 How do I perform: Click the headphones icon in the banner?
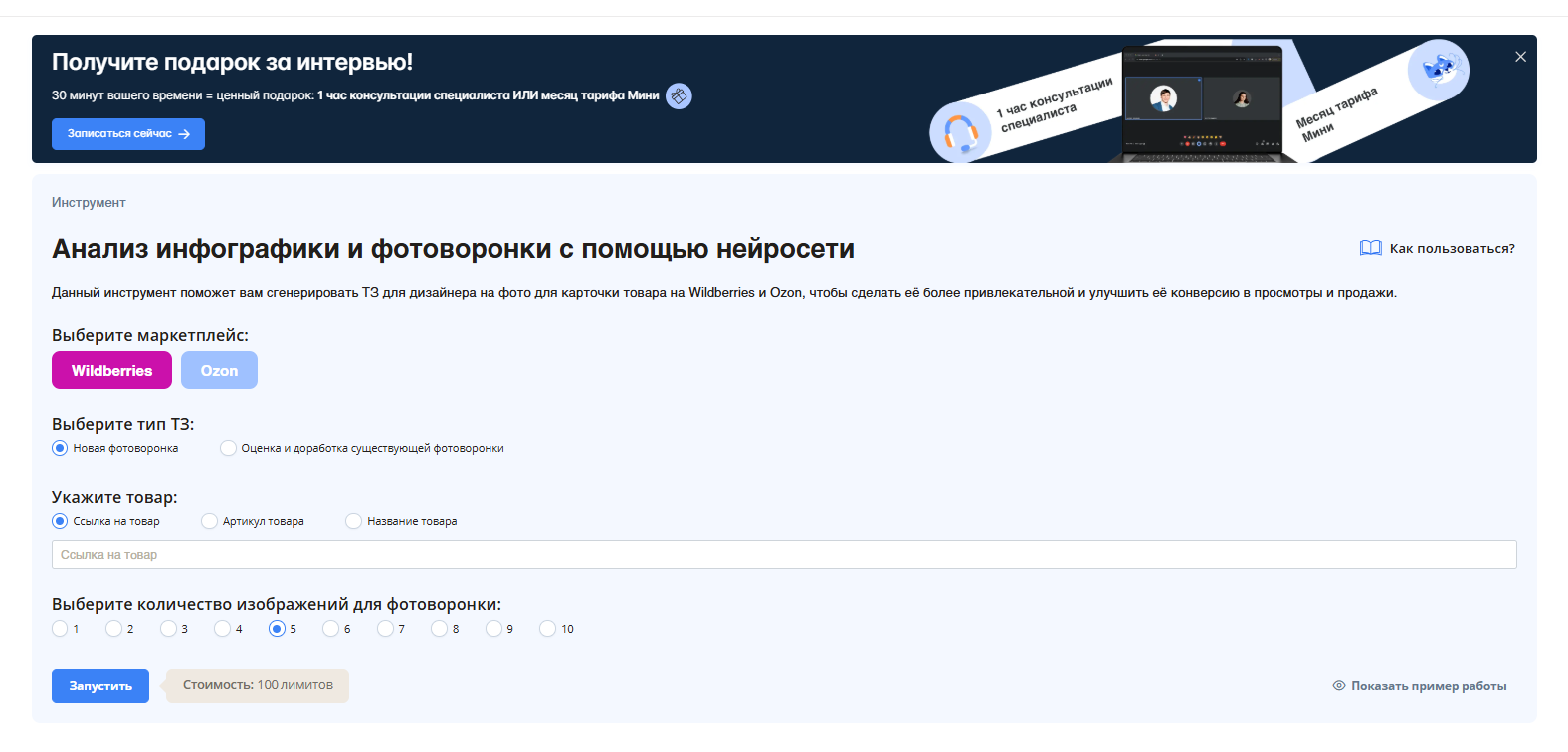point(960,132)
